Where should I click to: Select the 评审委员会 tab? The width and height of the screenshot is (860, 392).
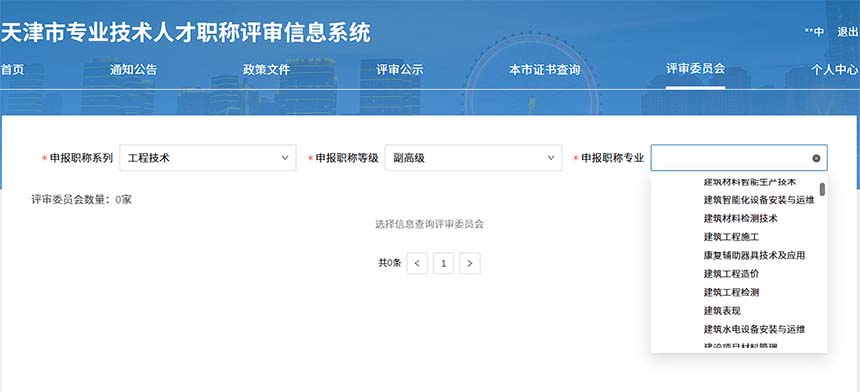point(695,69)
